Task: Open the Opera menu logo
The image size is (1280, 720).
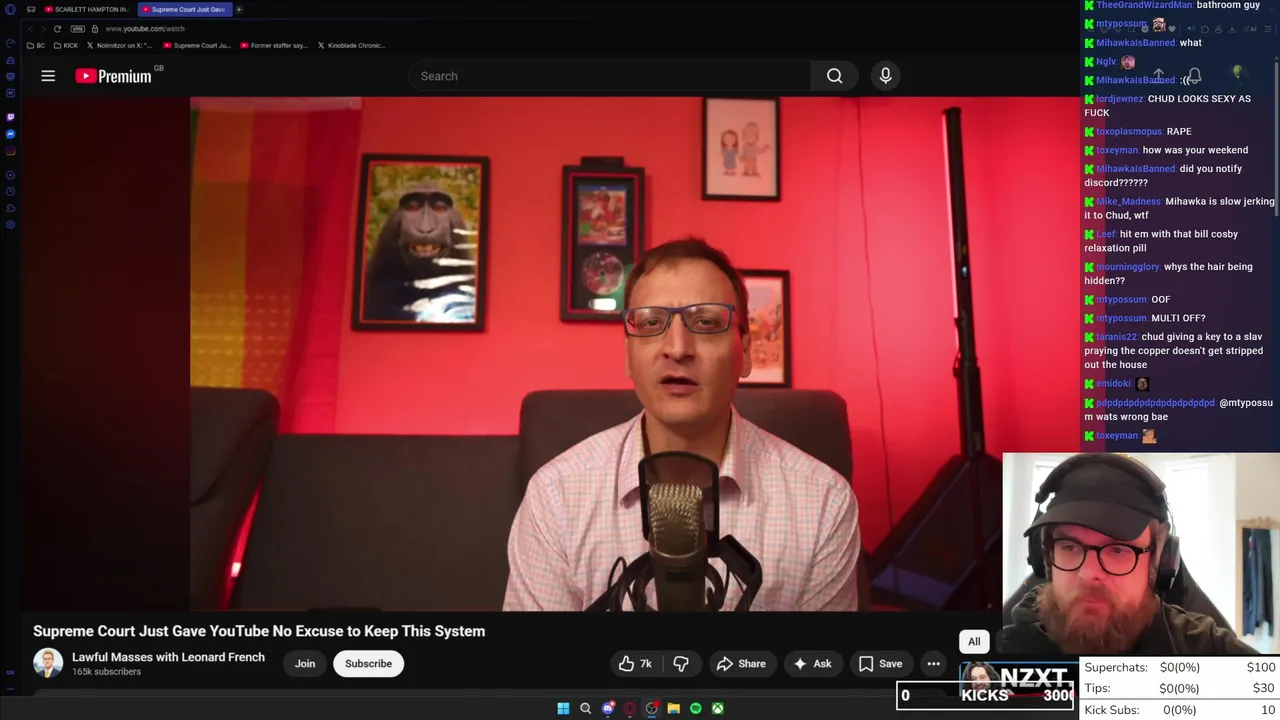Action: point(10,9)
